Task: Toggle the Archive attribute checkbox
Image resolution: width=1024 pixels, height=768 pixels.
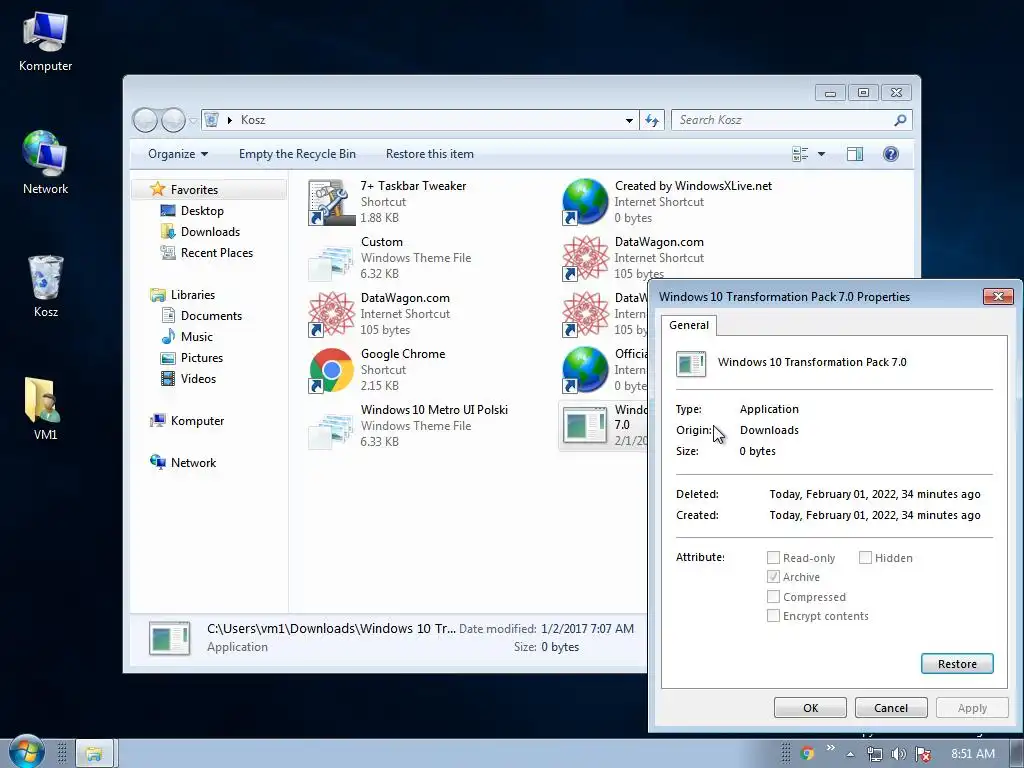Action: click(x=773, y=577)
